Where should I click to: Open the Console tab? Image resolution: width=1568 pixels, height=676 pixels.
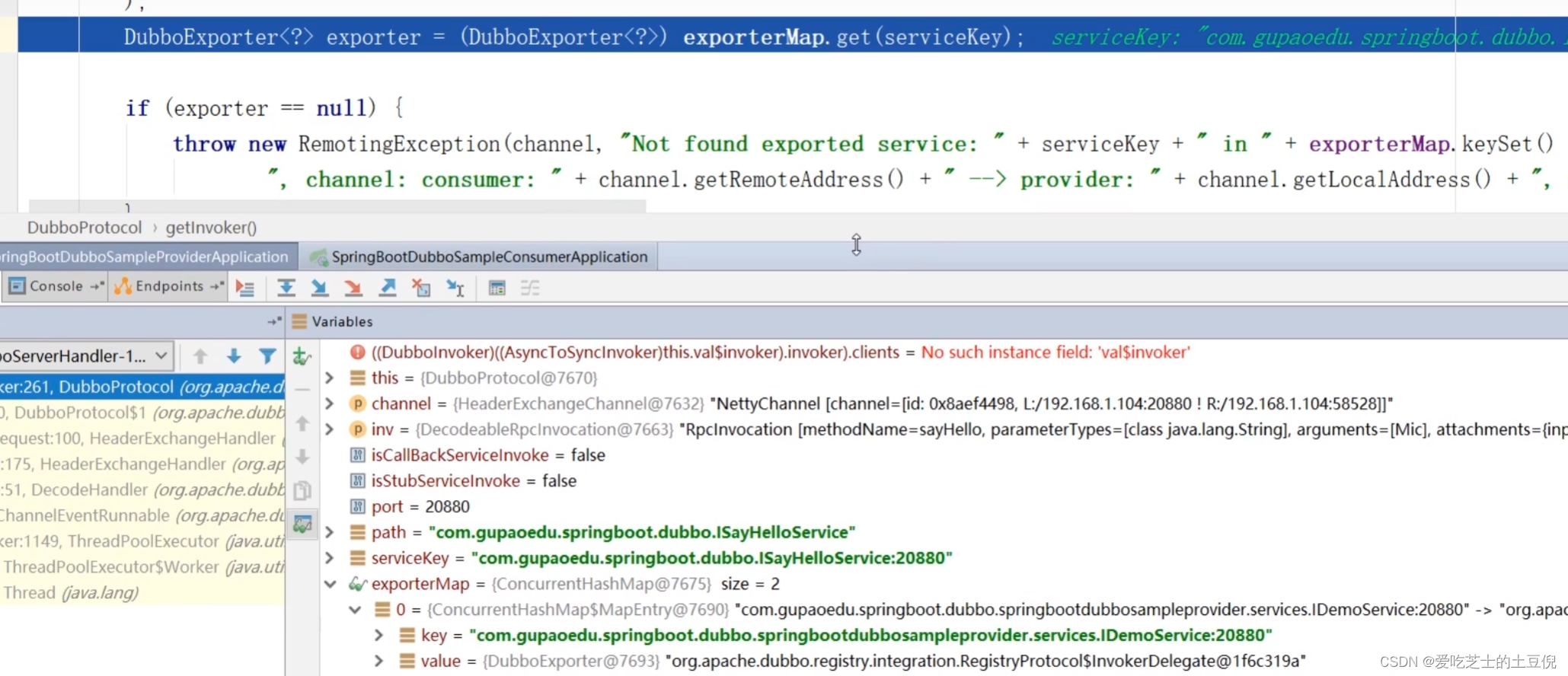pos(55,286)
